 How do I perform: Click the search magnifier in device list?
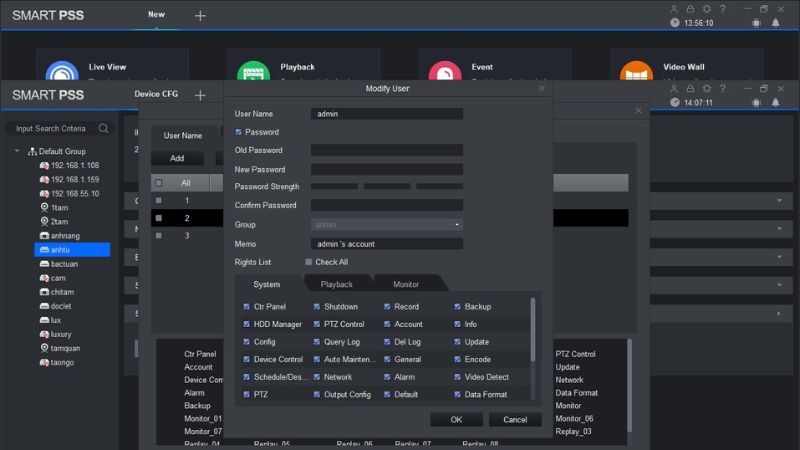[104, 128]
